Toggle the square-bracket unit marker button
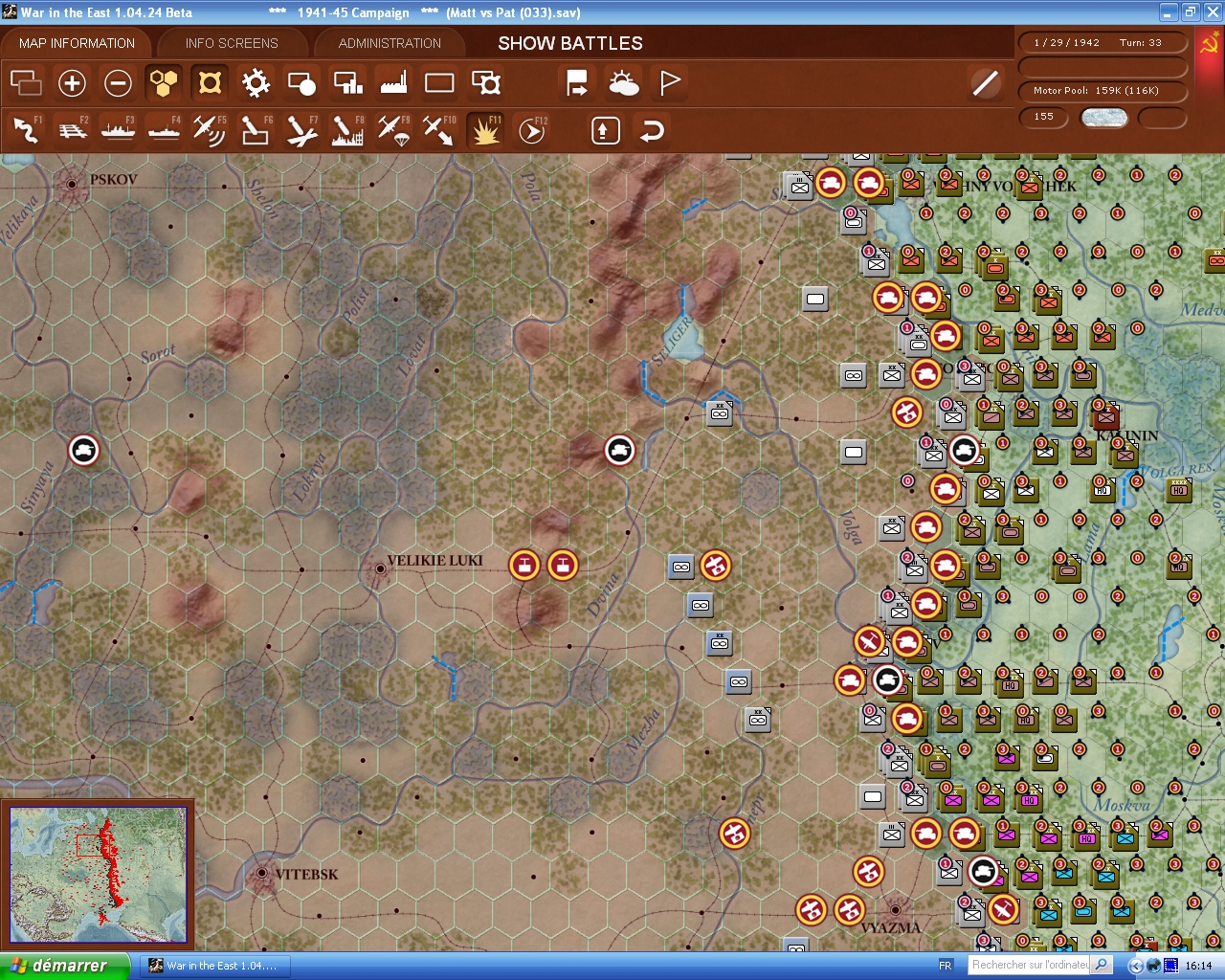 (x=210, y=83)
